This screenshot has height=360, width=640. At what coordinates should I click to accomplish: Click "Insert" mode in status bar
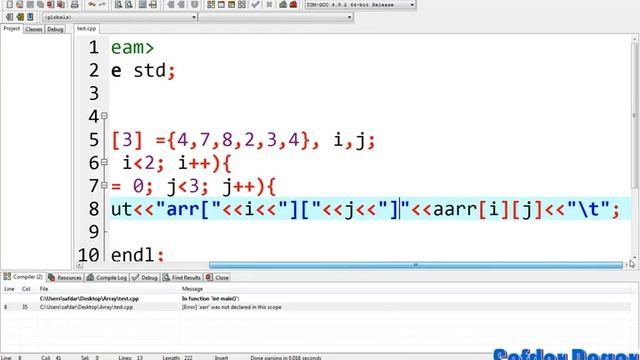pyautogui.click(x=221, y=358)
